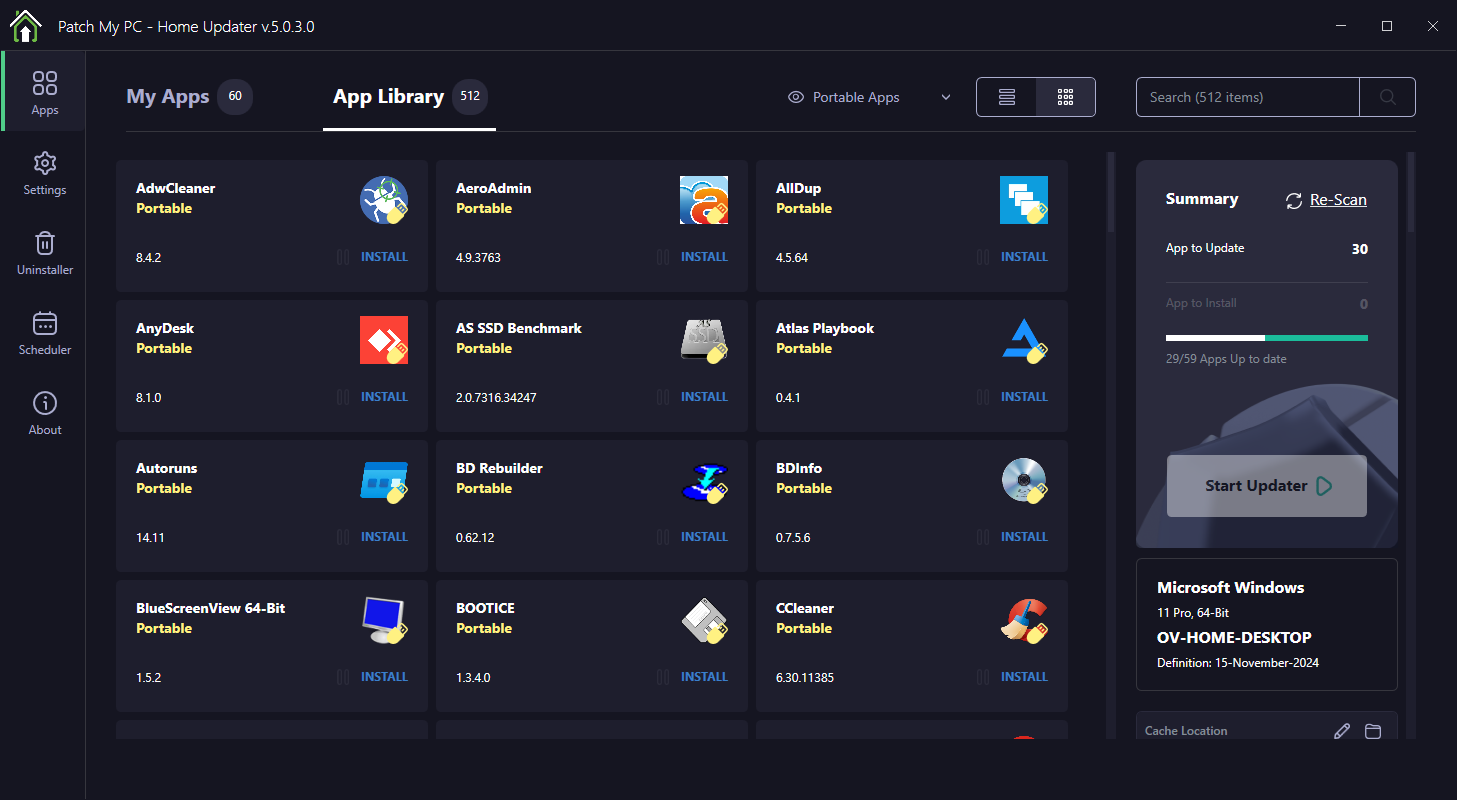The width and height of the screenshot is (1457, 800).
Task: Click the Re-Scan link
Action: [1338, 200]
